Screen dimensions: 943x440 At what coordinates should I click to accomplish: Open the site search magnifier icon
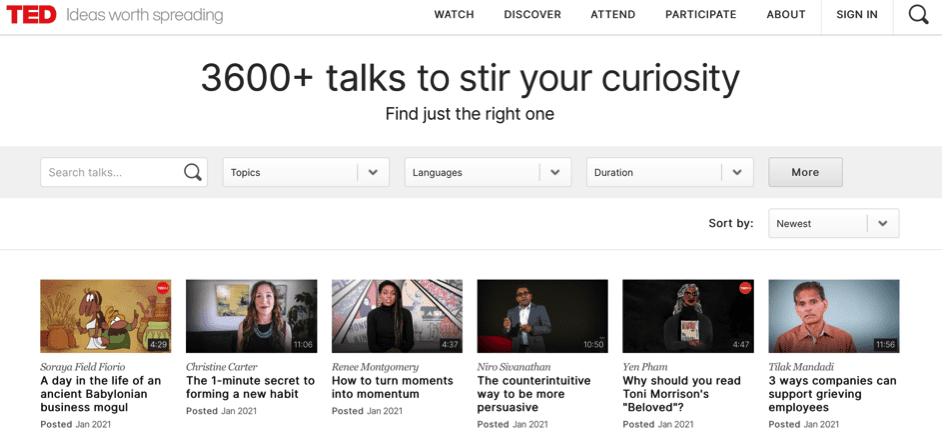[x=918, y=15]
